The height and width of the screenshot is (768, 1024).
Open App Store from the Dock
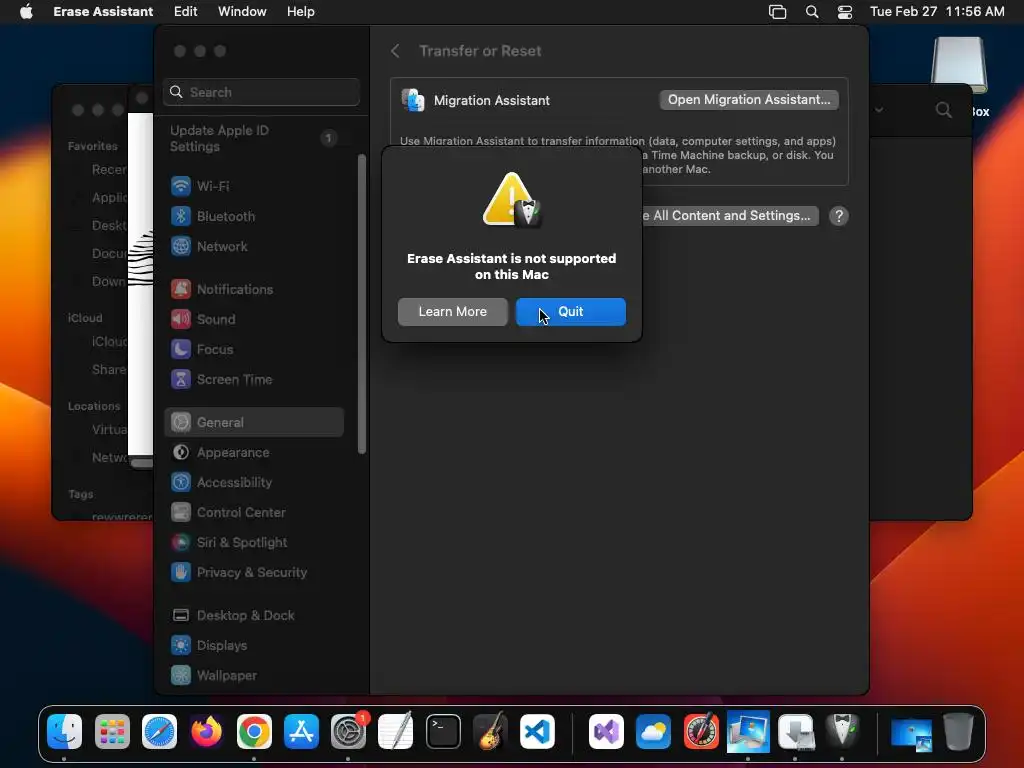coord(301,731)
